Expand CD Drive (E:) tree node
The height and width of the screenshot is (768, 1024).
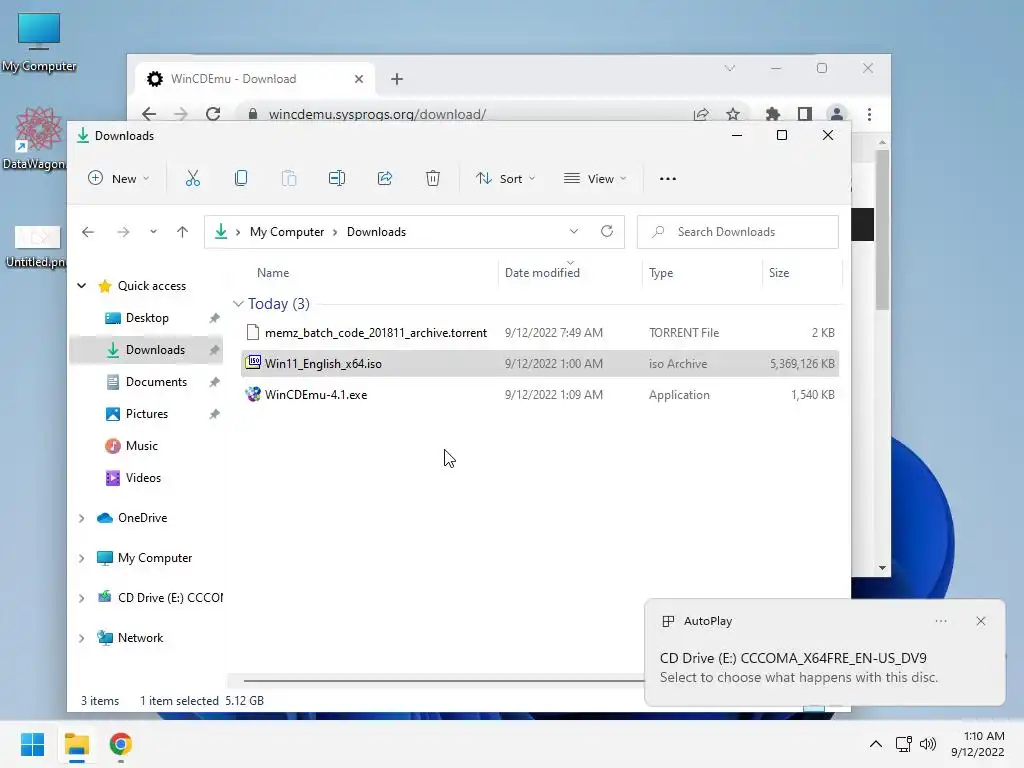(x=82, y=598)
